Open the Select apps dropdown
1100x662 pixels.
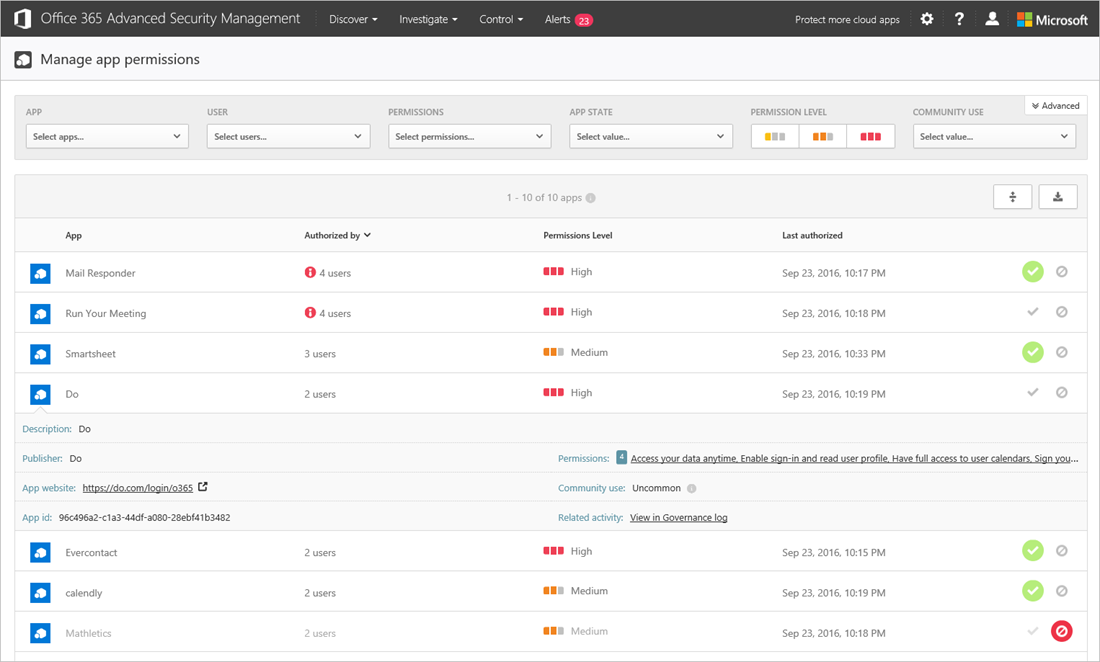pyautogui.click(x=107, y=136)
